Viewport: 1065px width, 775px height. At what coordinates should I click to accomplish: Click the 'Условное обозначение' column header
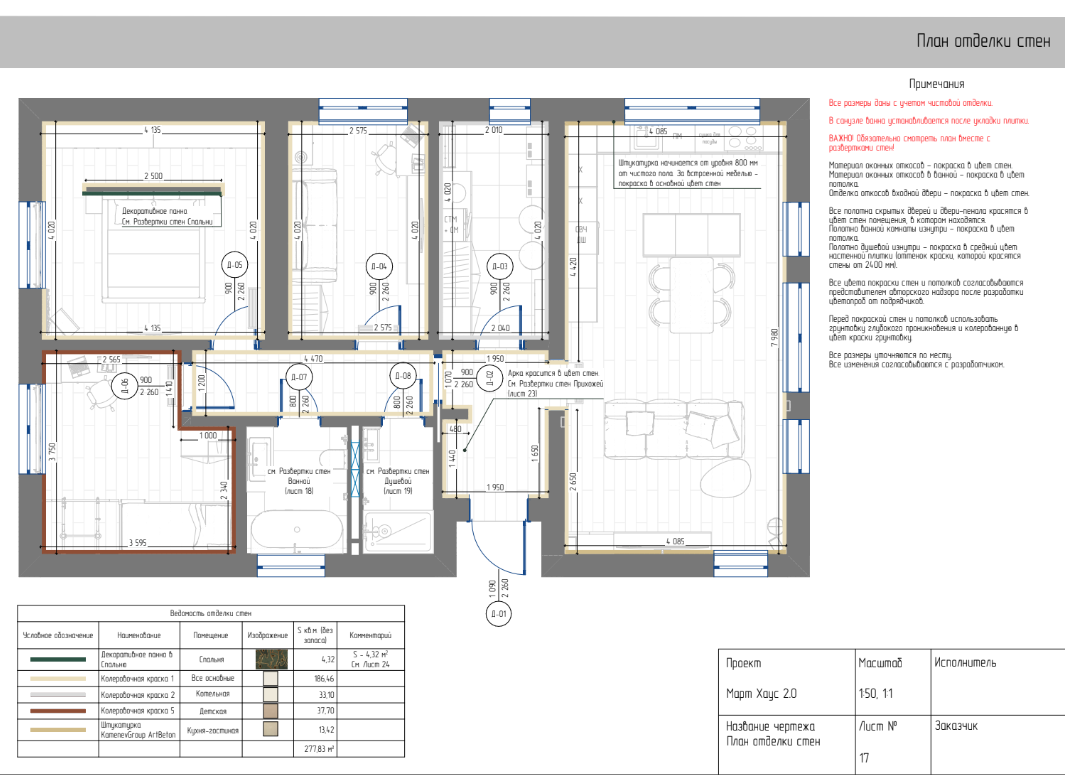(58, 635)
